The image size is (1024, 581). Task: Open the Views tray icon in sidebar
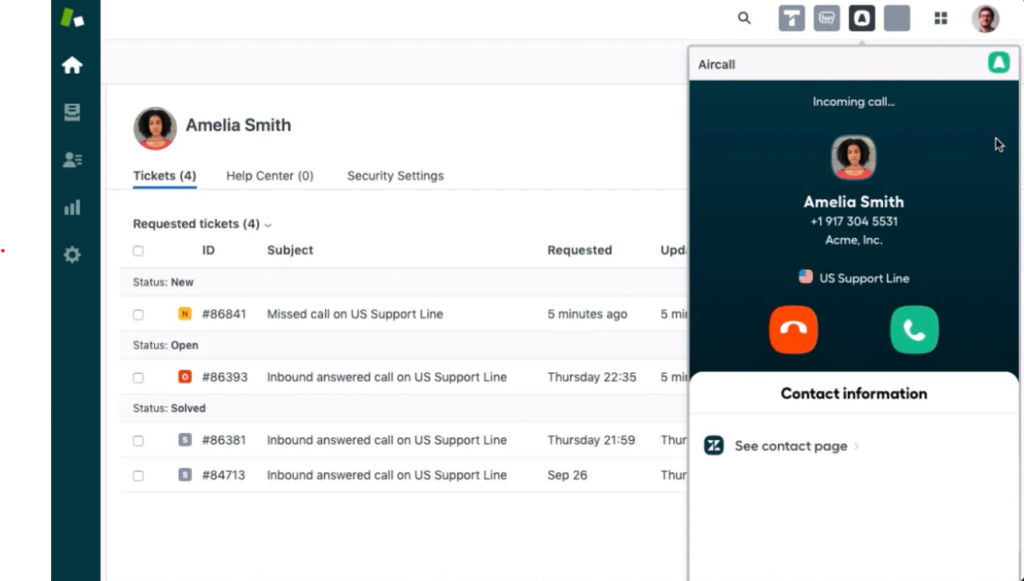click(x=72, y=112)
